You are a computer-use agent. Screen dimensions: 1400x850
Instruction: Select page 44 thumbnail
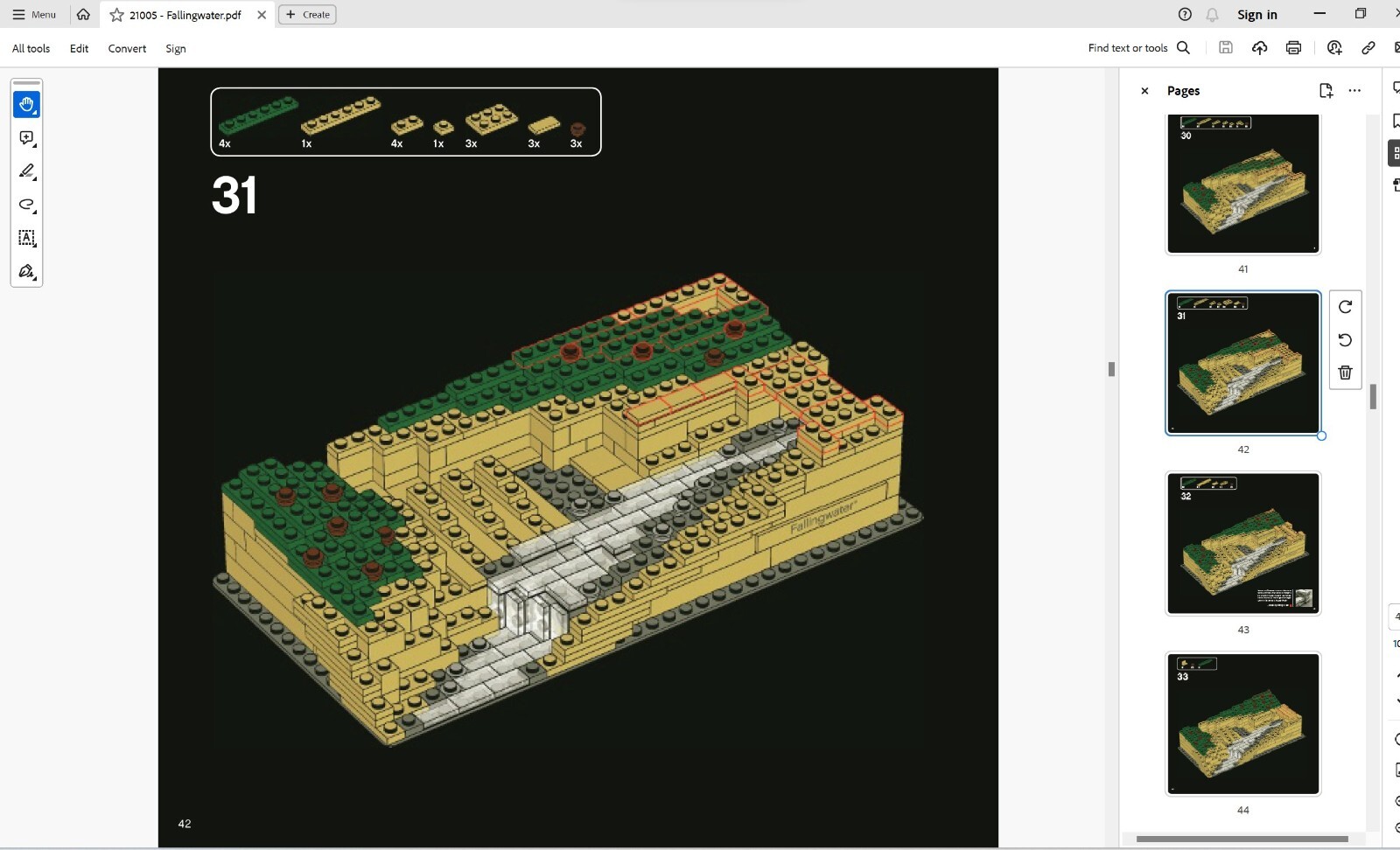click(1242, 723)
